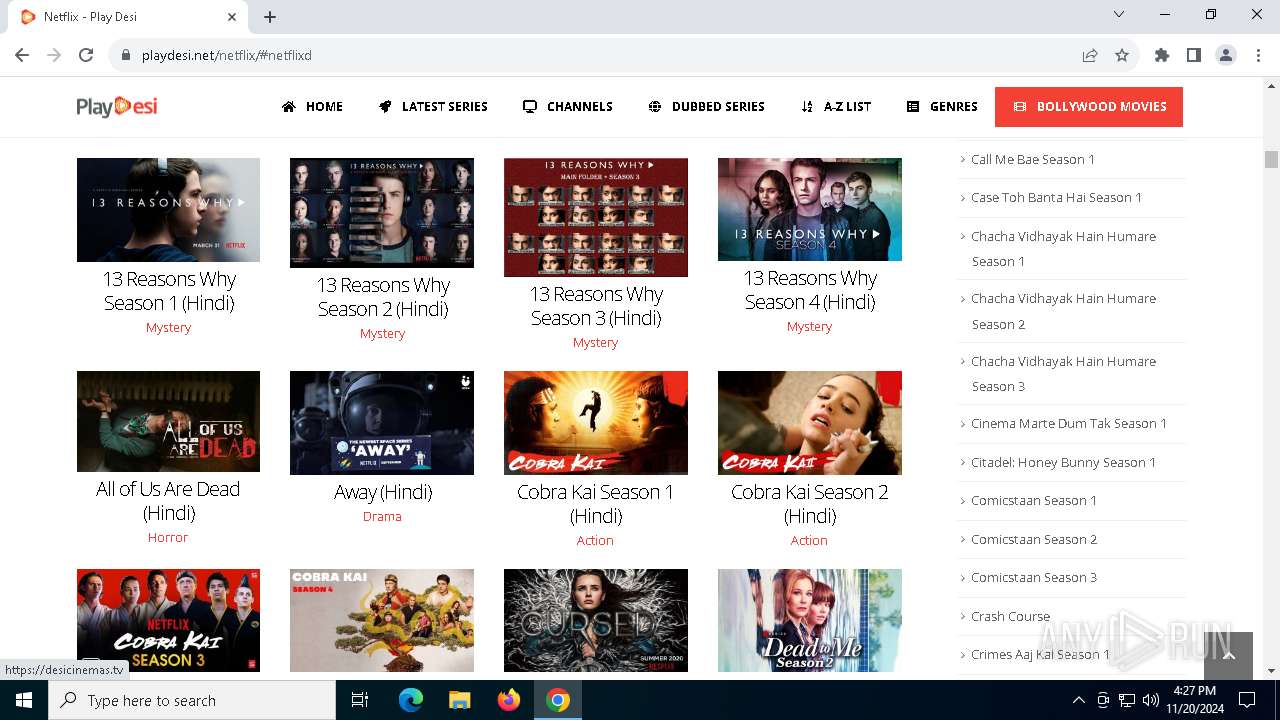Open Task View on the taskbar
This screenshot has height=720, width=1280.
pos(360,700)
